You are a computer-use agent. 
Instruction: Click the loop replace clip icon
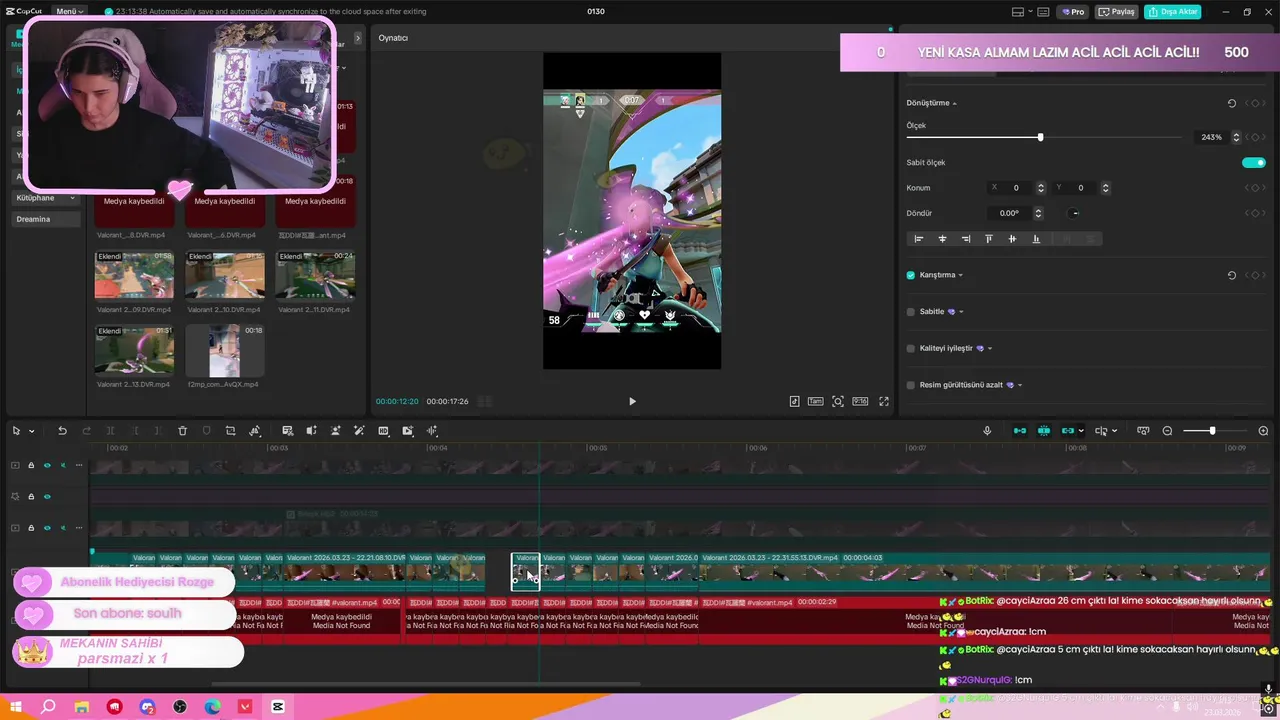click(408, 431)
